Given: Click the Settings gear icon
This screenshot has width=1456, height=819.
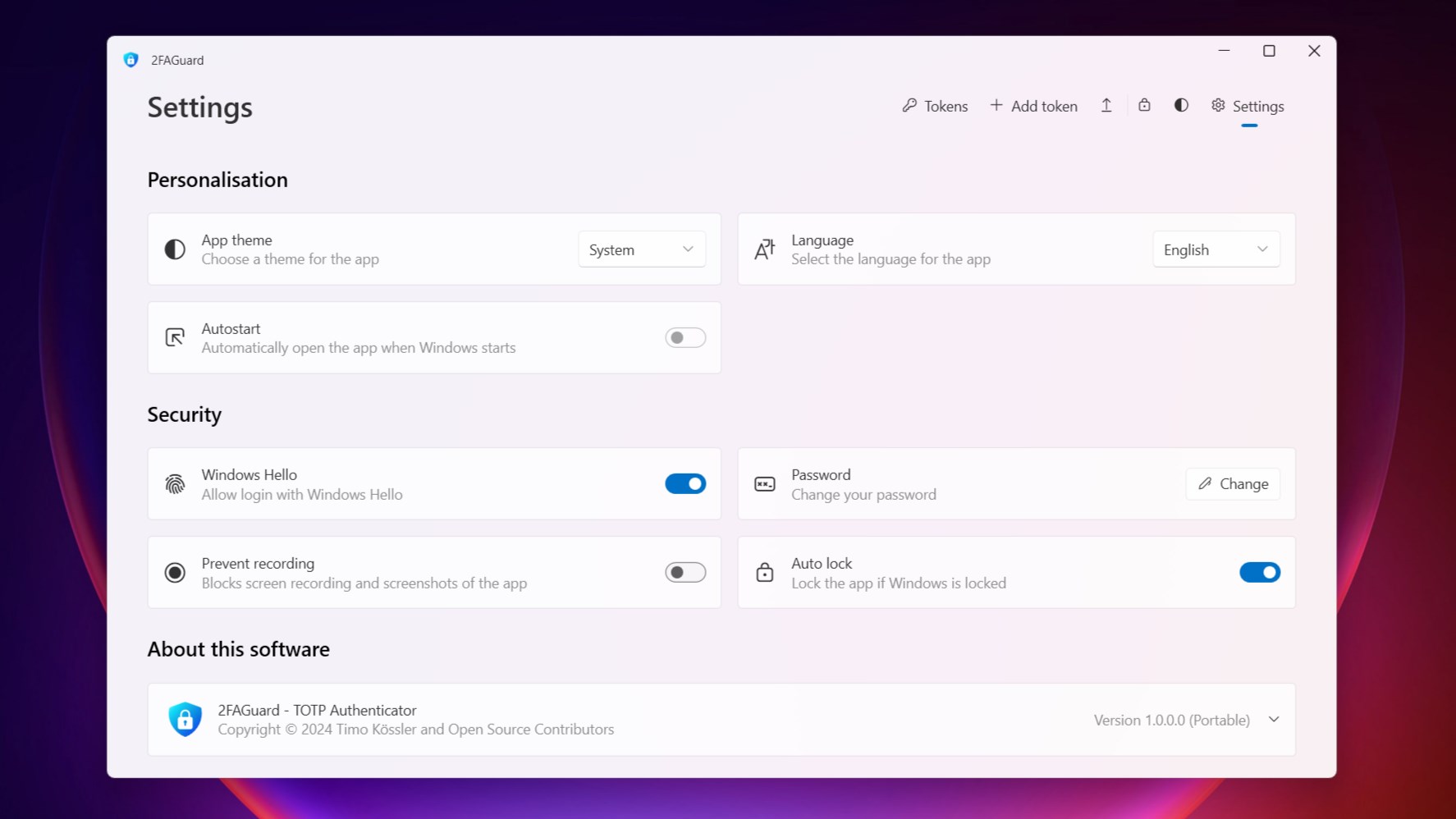Looking at the screenshot, I should click(1217, 106).
